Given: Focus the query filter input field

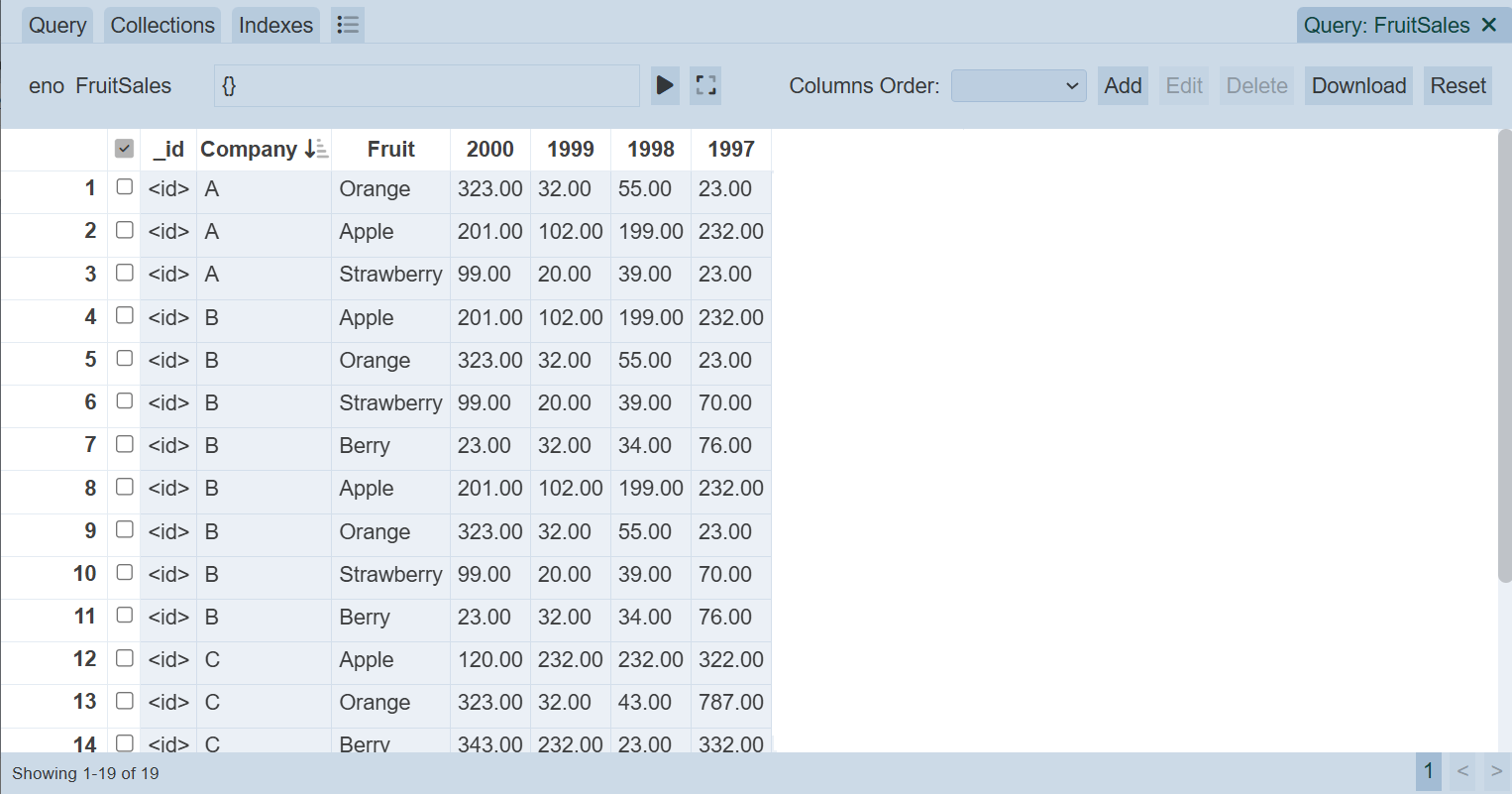Looking at the screenshot, I should click(426, 86).
